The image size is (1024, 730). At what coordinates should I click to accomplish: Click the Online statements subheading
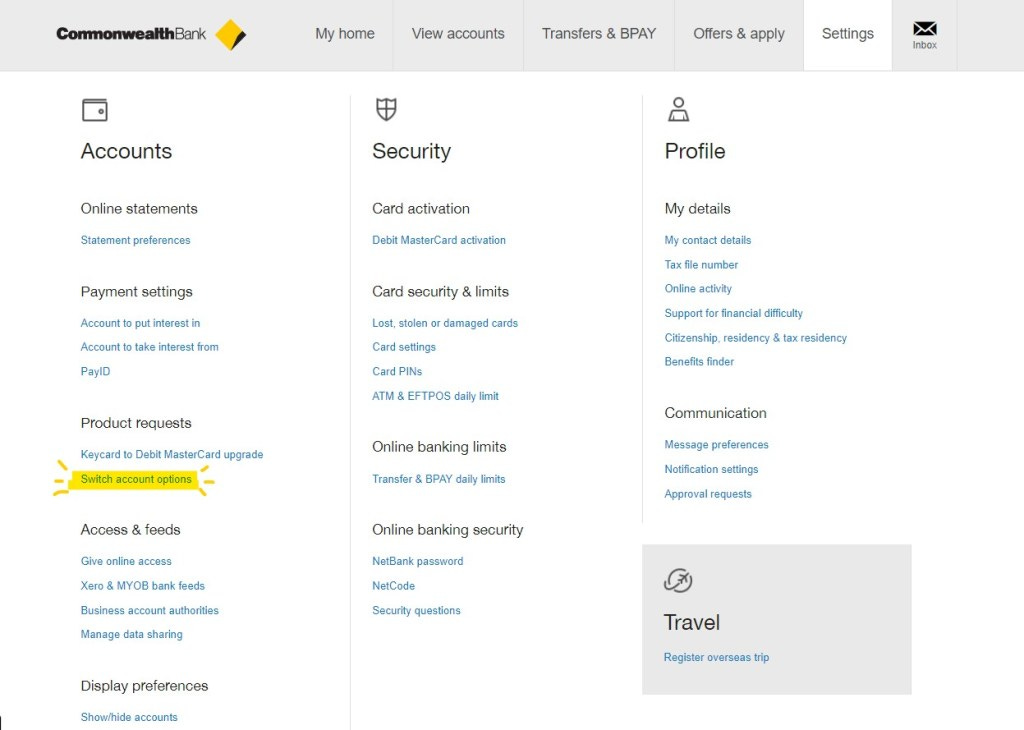tap(139, 209)
